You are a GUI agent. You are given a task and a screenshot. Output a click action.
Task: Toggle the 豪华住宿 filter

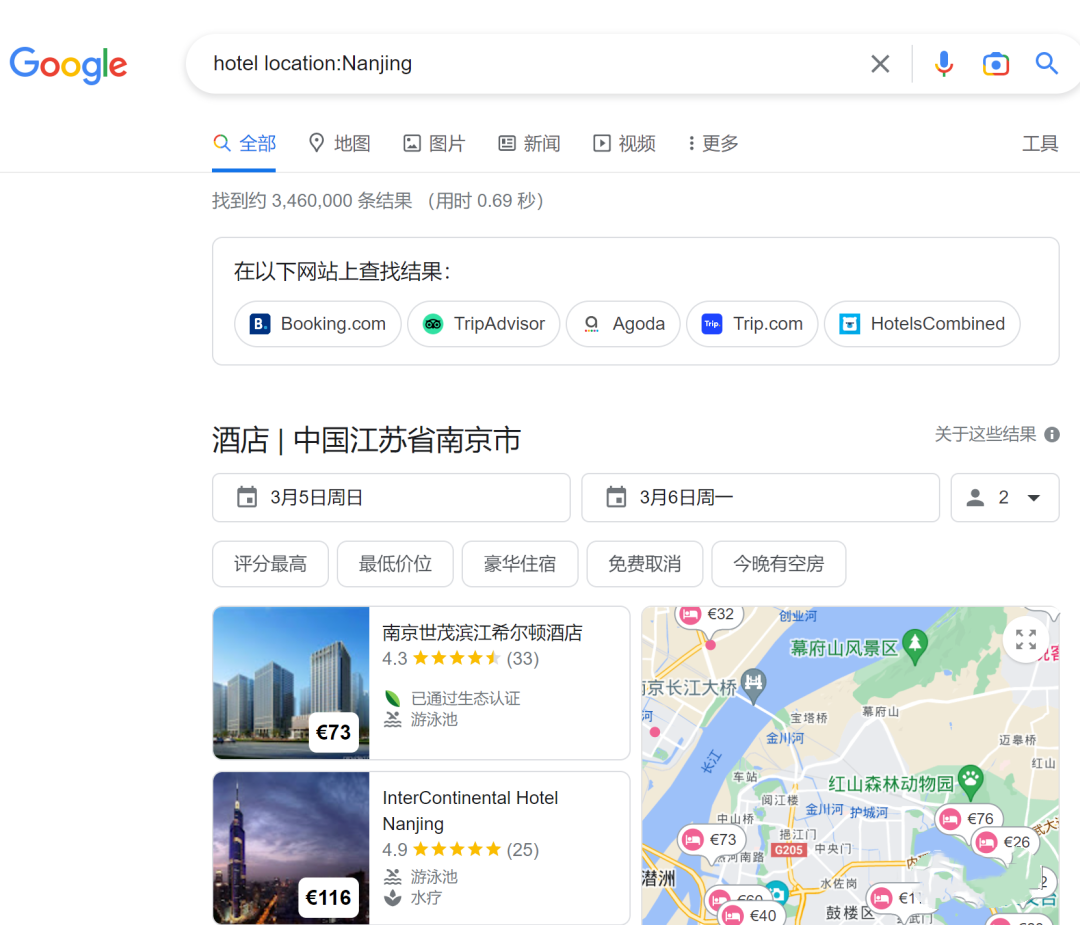click(519, 564)
